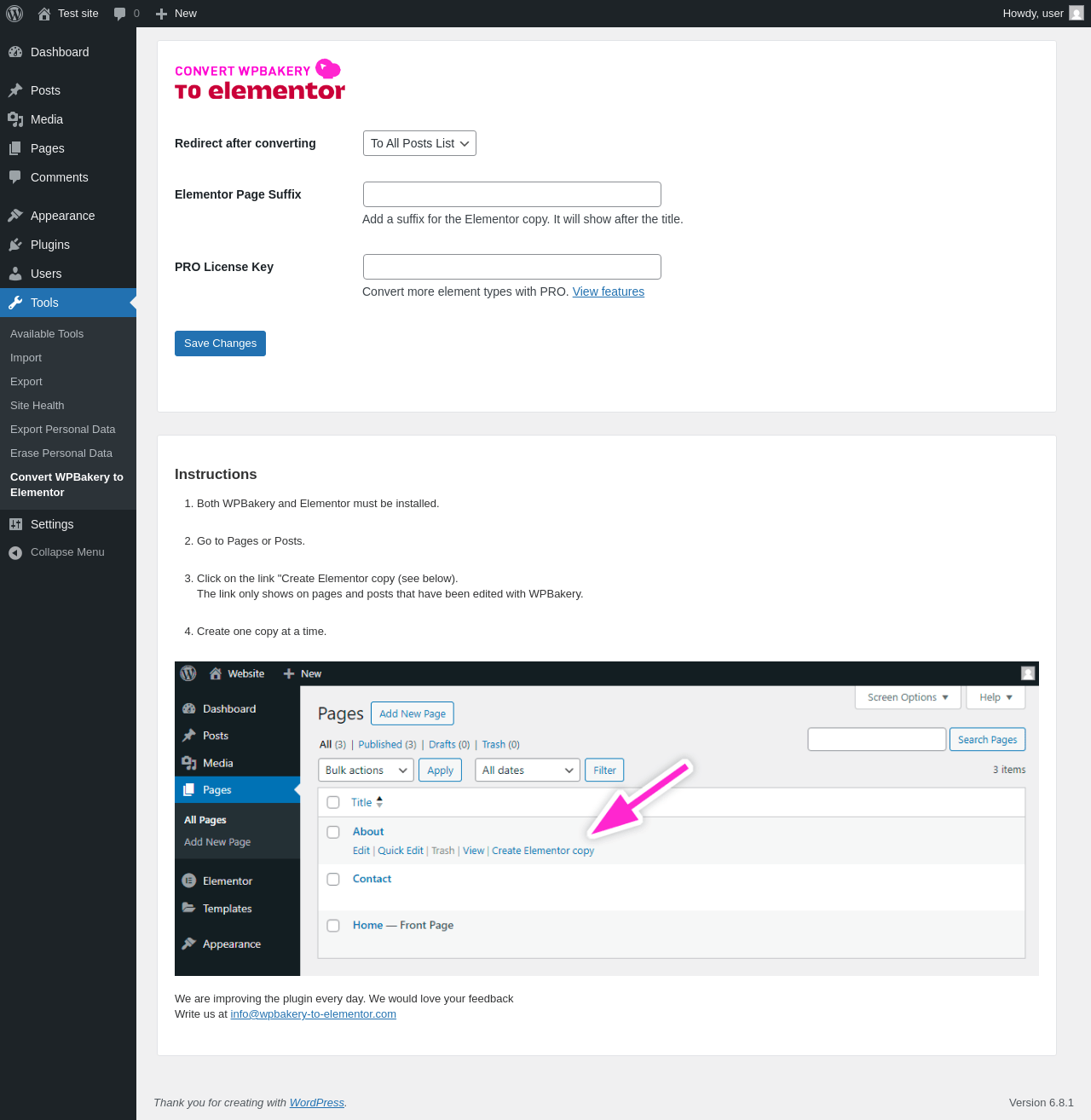The width and height of the screenshot is (1091, 1120).
Task: Click the plus New icon in admin bar
Action: [x=161, y=14]
